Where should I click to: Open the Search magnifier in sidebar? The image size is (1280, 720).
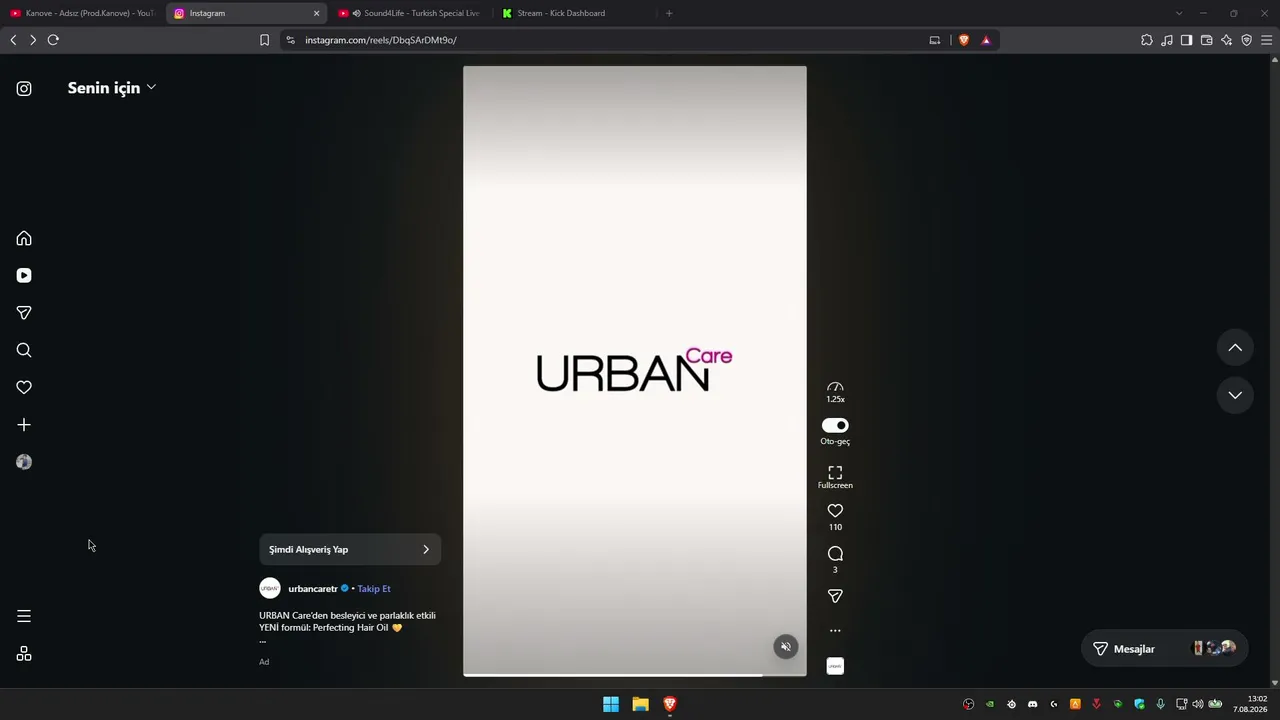coord(24,350)
